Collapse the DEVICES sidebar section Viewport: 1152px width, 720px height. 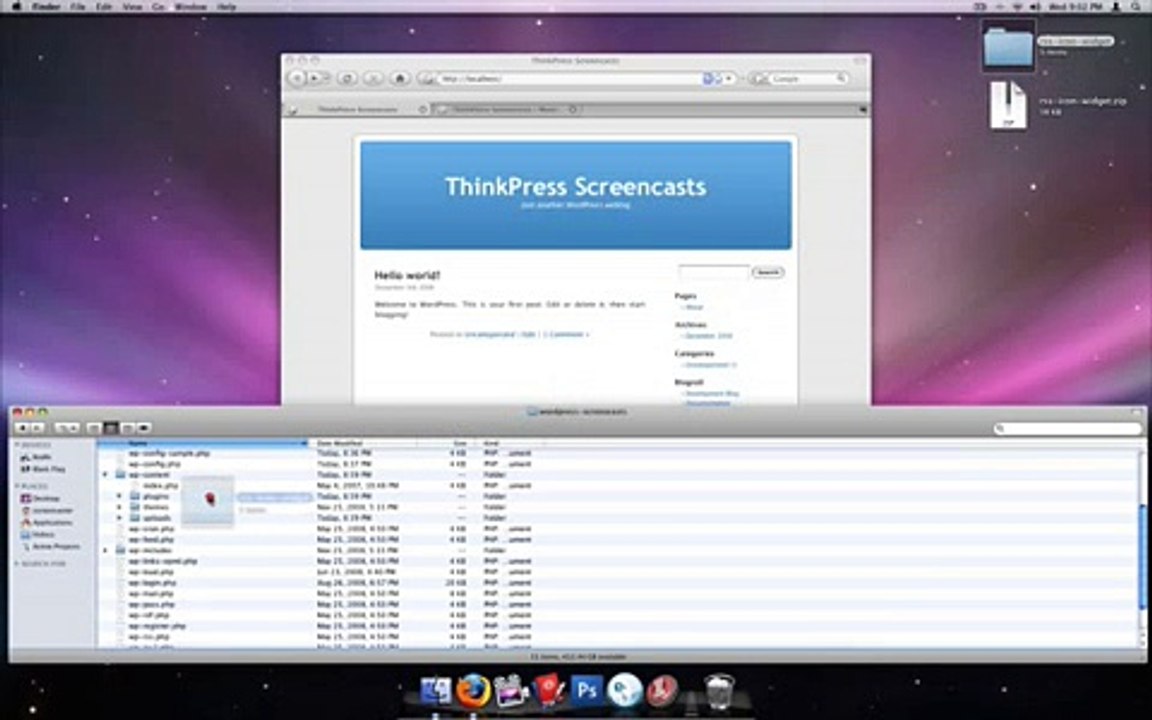coord(18,445)
